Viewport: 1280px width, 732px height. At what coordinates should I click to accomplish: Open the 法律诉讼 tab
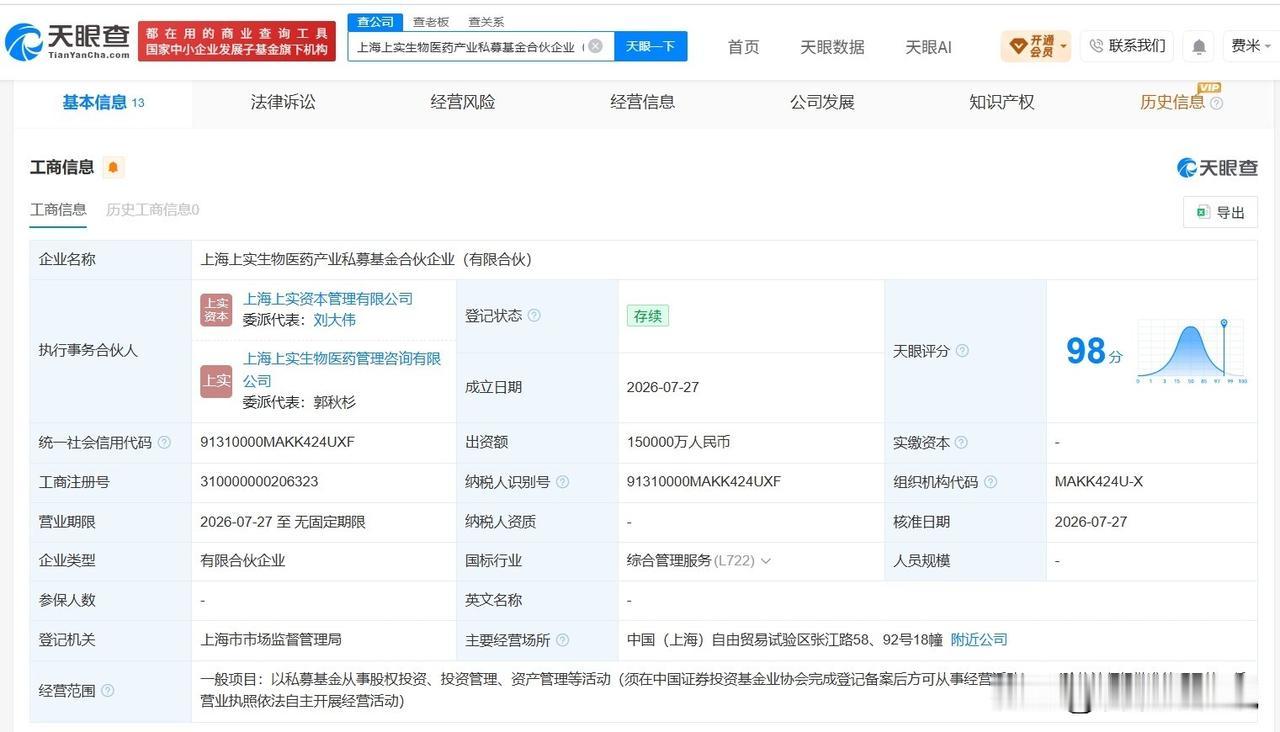coord(283,102)
